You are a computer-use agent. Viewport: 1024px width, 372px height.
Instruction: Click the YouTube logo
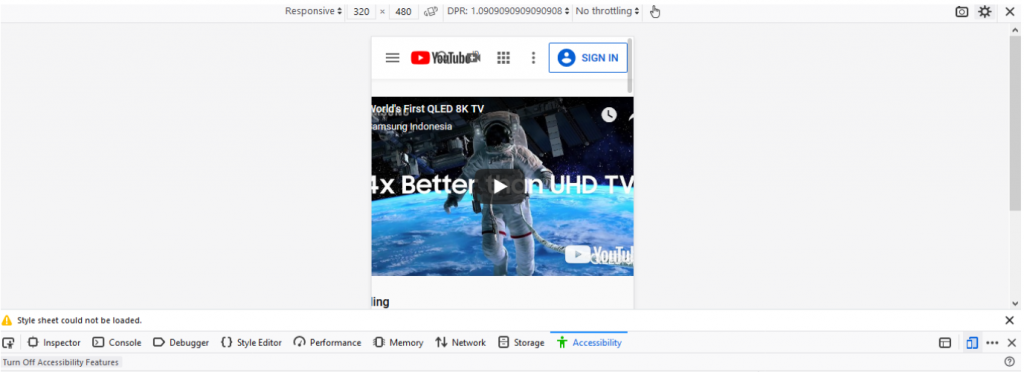[x=445, y=57]
